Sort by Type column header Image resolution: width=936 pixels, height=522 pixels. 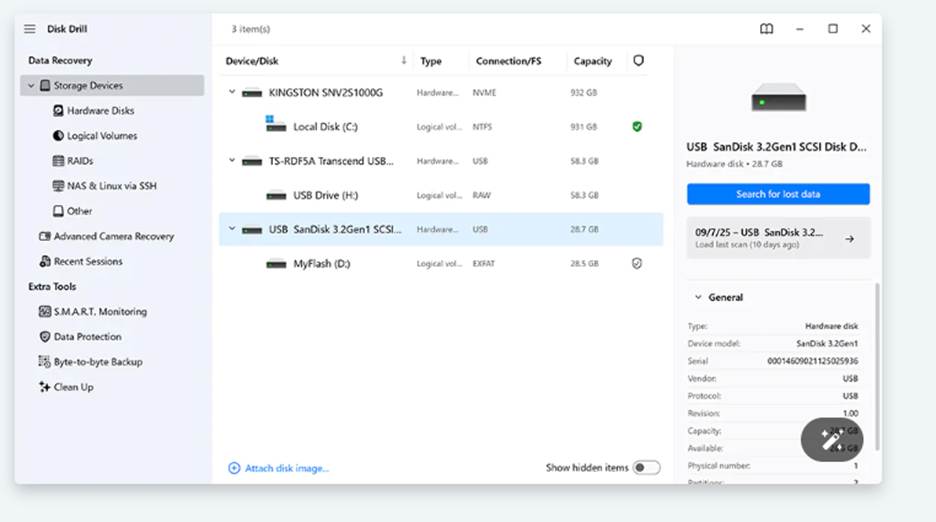[430, 61]
